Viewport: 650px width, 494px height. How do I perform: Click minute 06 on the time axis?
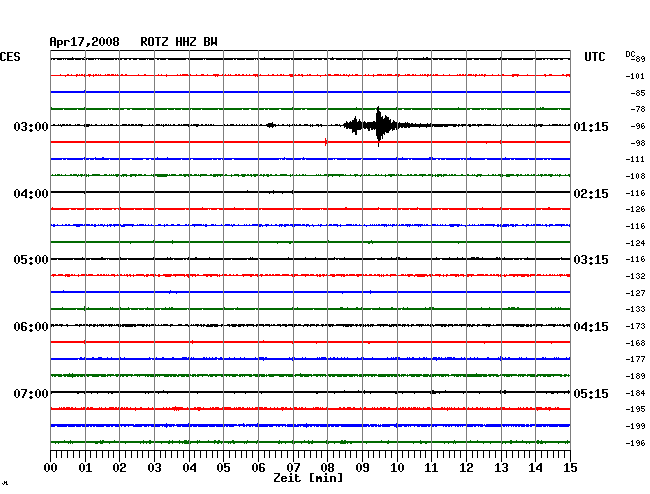(258, 468)
